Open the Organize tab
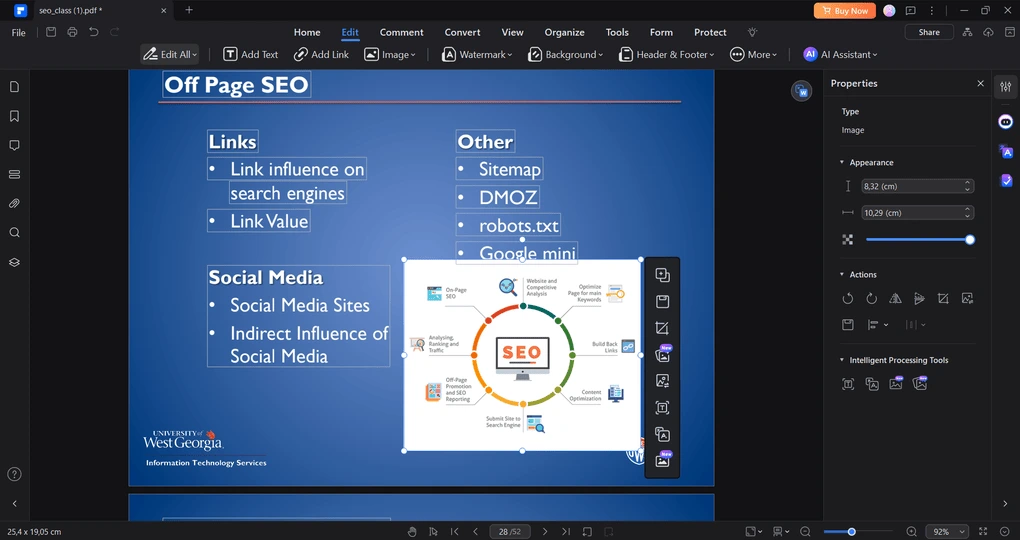The height and width of the screenshot is (540, 1020). click(x=564, y=32)
